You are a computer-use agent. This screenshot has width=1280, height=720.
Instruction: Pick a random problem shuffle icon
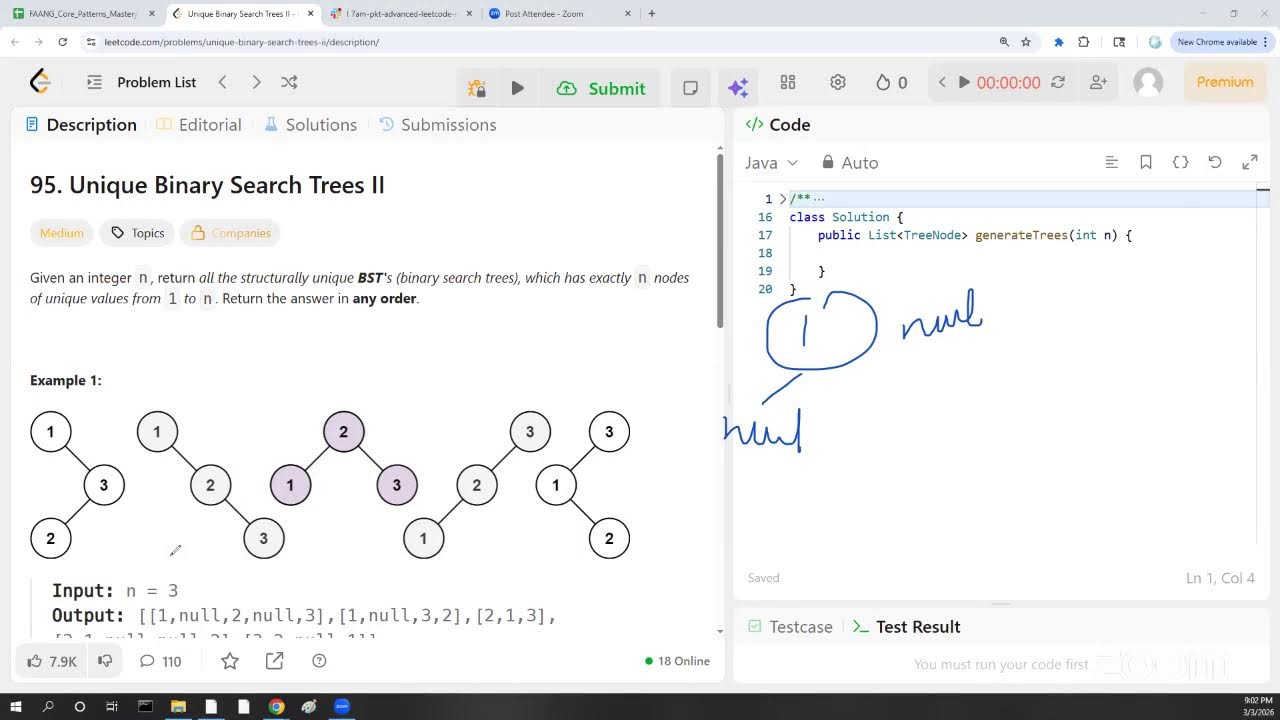289,82
